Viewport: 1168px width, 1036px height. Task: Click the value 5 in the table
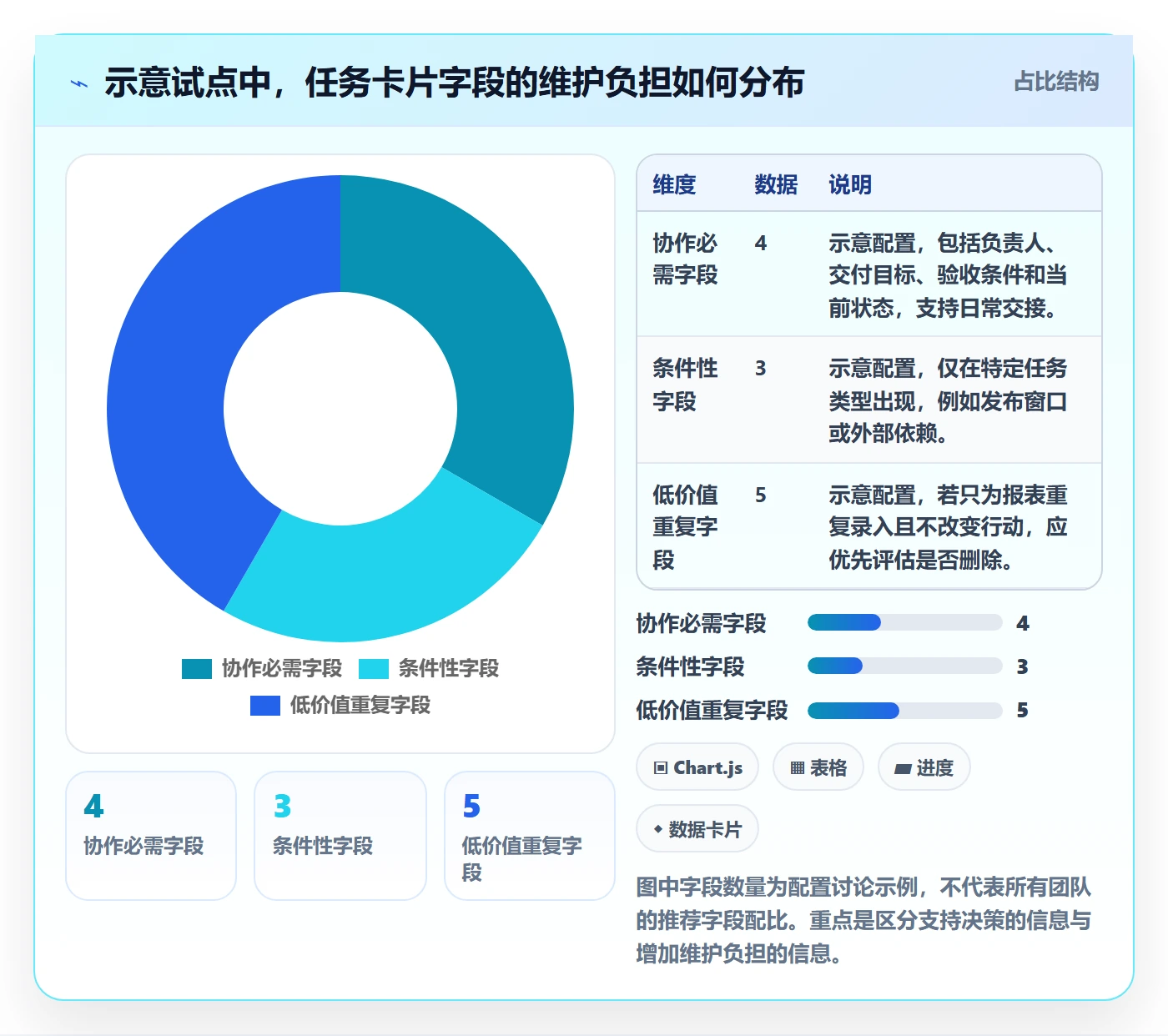click(760, 495)
